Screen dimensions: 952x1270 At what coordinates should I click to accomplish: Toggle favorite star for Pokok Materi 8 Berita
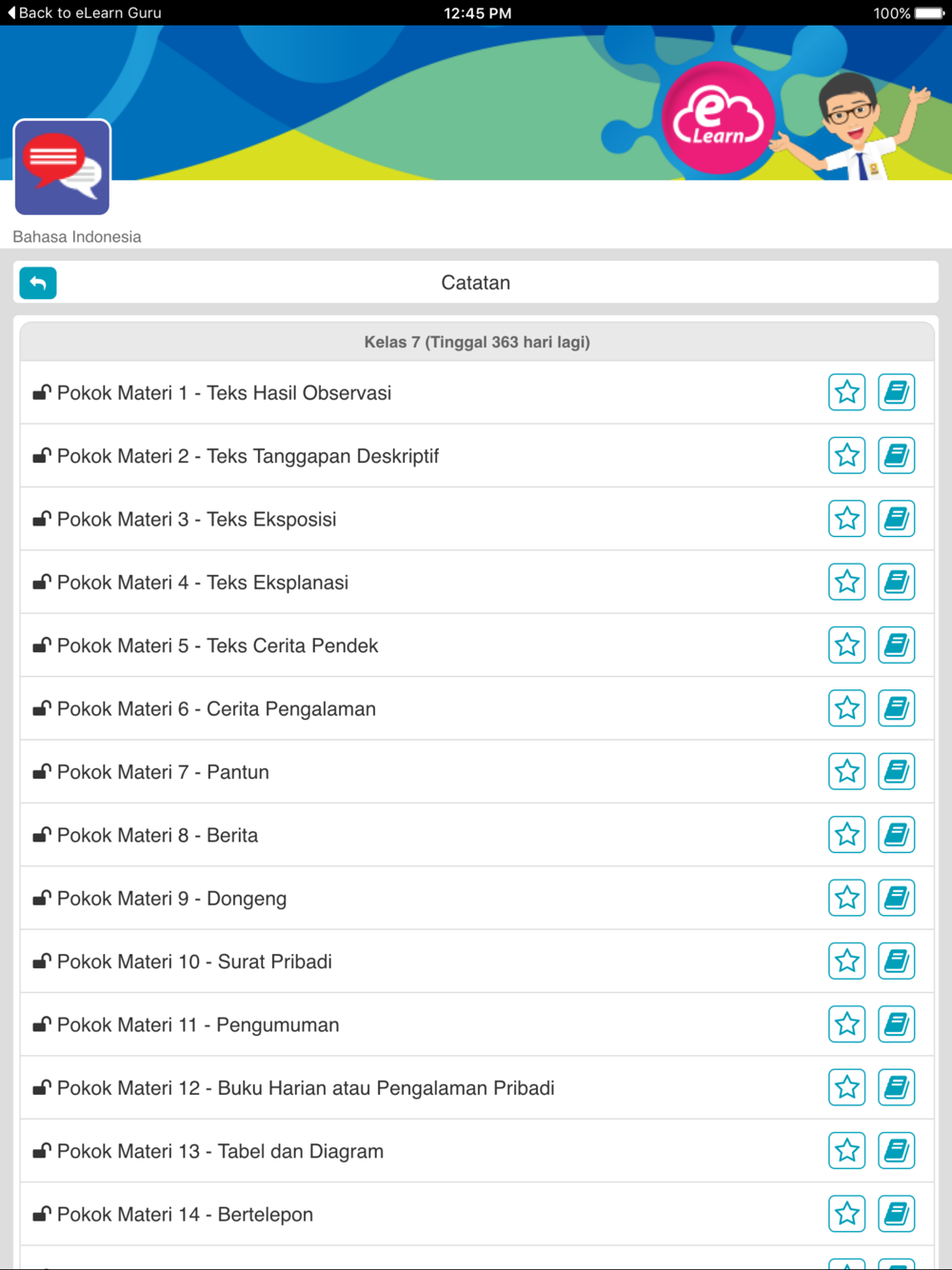[x=846, y=835]
